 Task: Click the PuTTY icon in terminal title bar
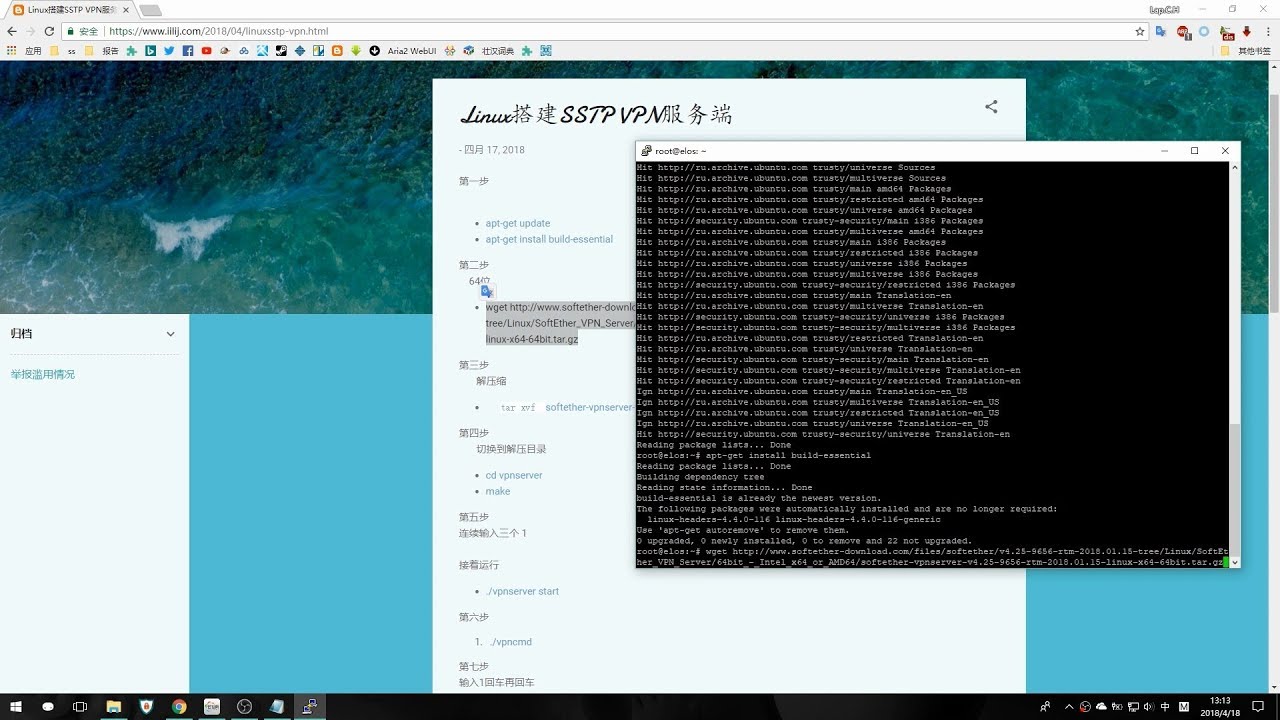click(647, 151)
